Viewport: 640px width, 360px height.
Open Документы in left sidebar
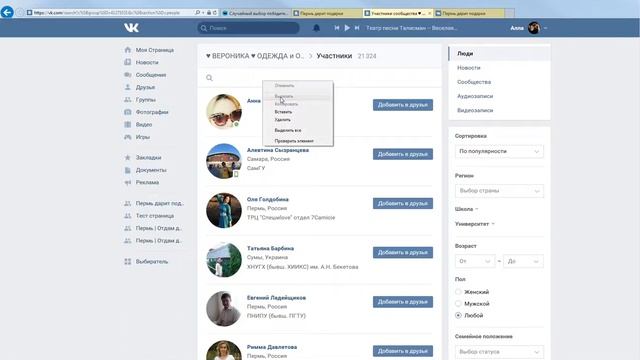click(151, 170)
